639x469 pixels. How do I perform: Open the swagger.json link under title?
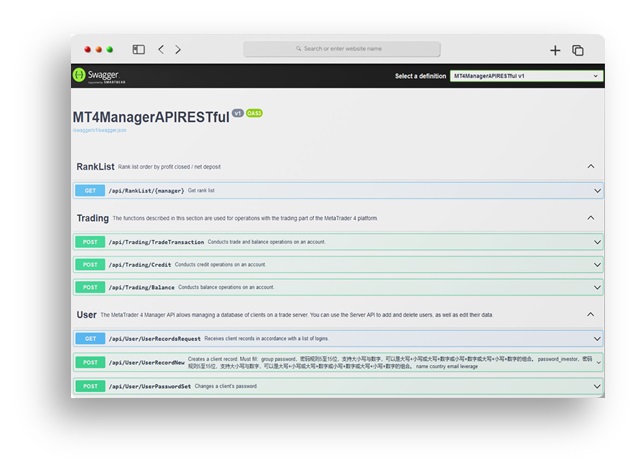99,130
